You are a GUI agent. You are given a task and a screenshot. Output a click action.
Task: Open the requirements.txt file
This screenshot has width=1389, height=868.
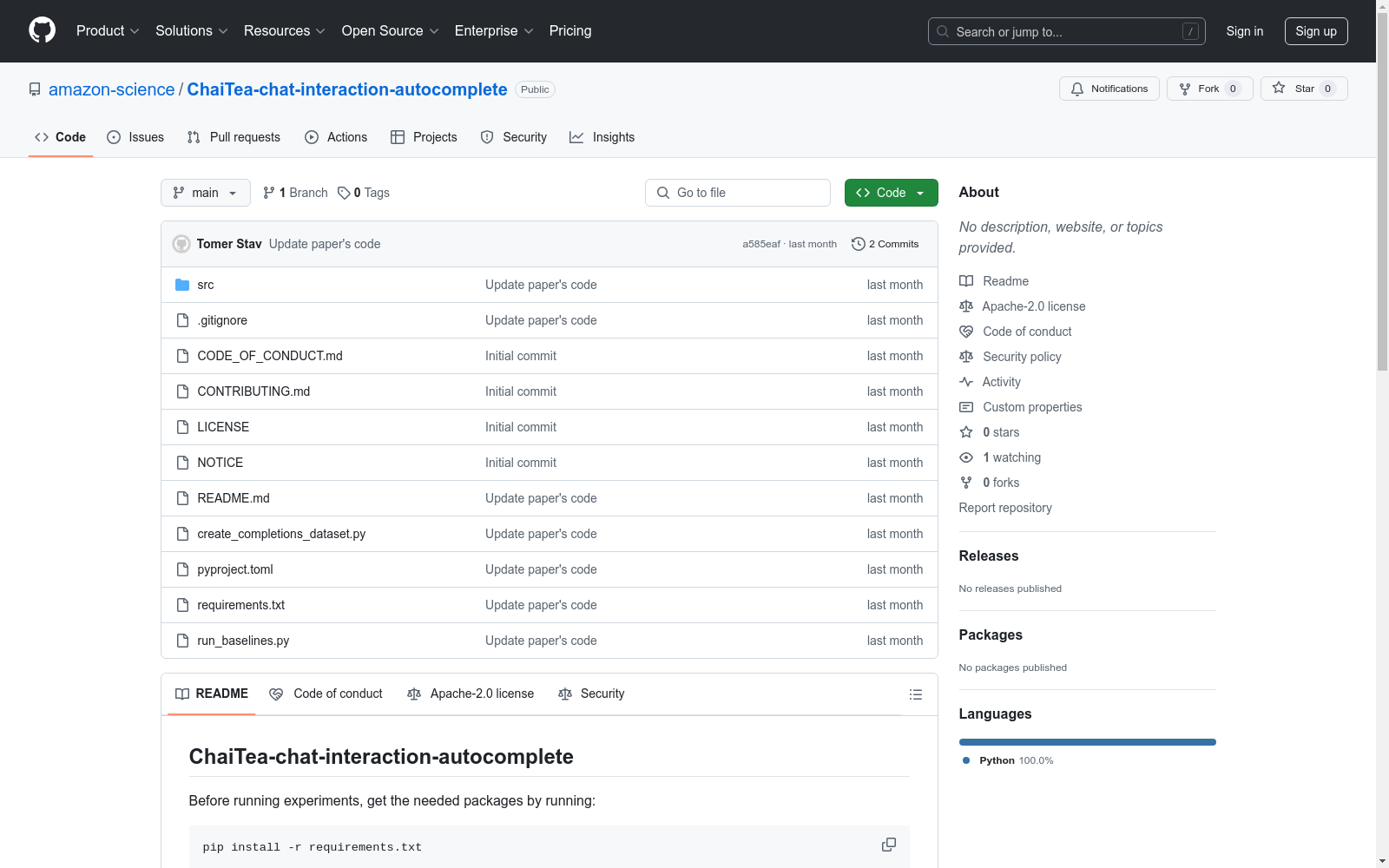click(241, 605)
